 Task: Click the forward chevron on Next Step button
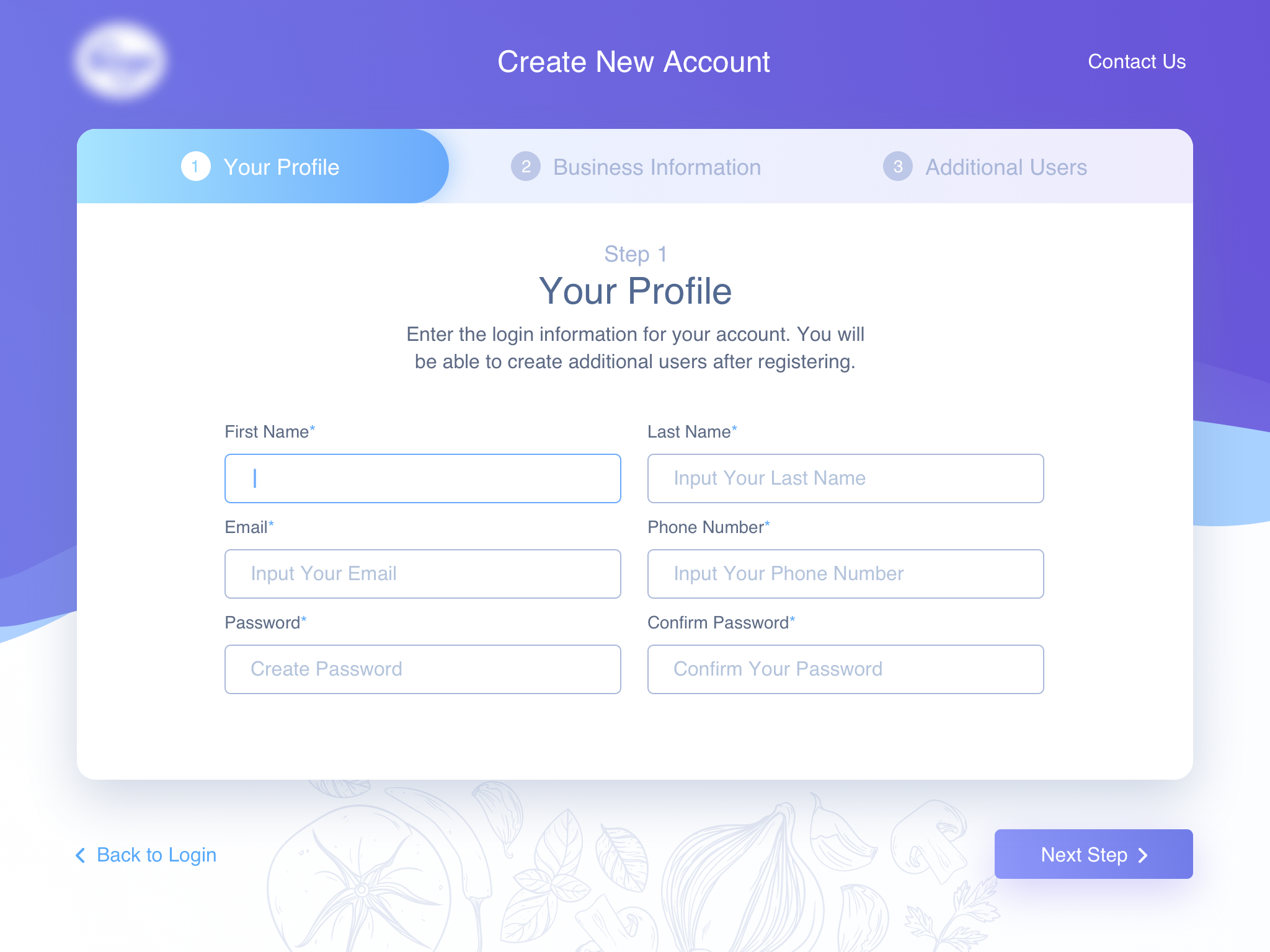[1149, 853]
